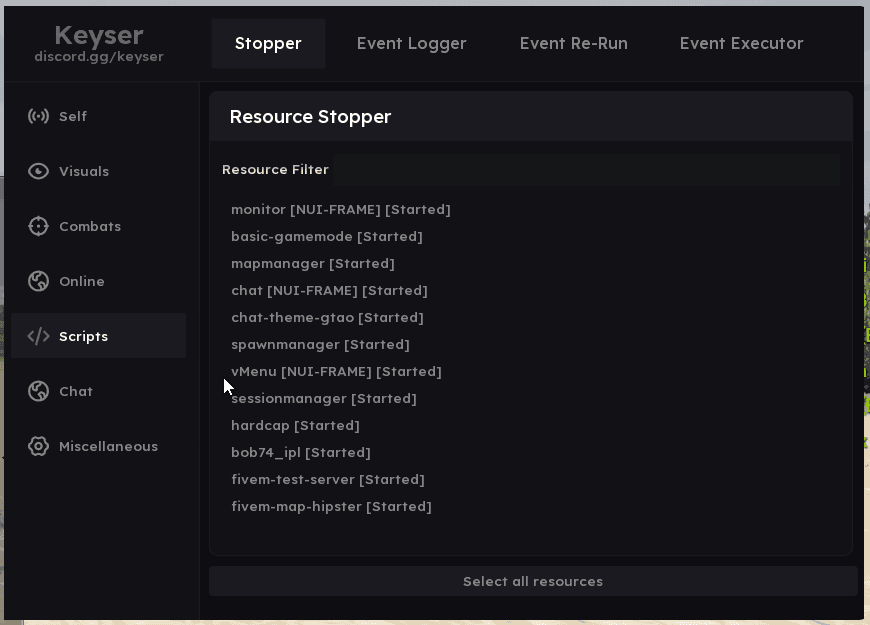Pick the chat-theme-gtao resource entry
The width and height of the screenshot is (870, 625).
[327, 317]
